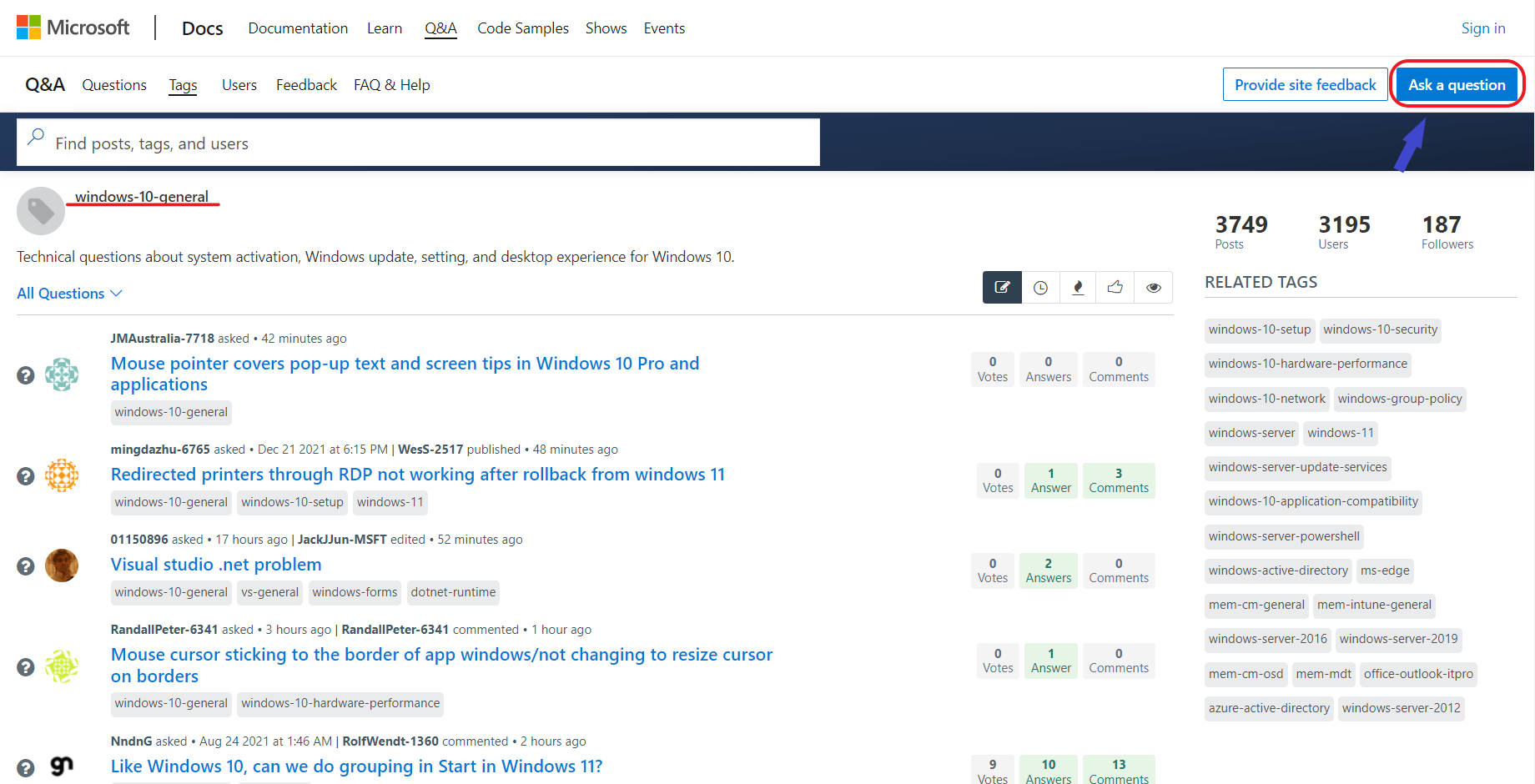Open Code Samples in top navigation
The height and width of the screenshot is (784, 1535).
pos(523,28)
